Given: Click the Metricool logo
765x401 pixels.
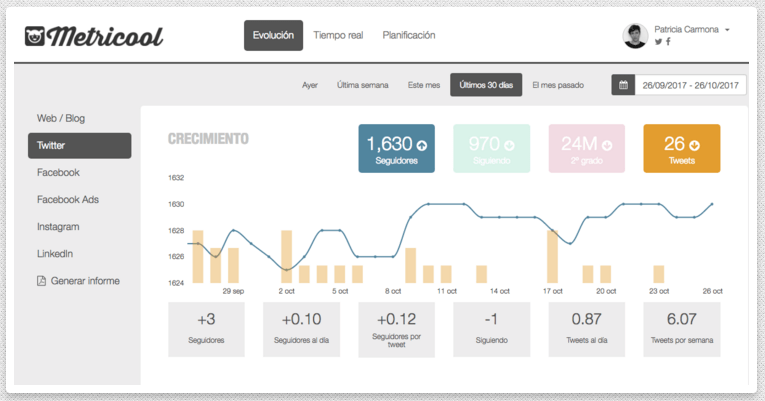Looking at the screenshot, I should pos(94,36).
